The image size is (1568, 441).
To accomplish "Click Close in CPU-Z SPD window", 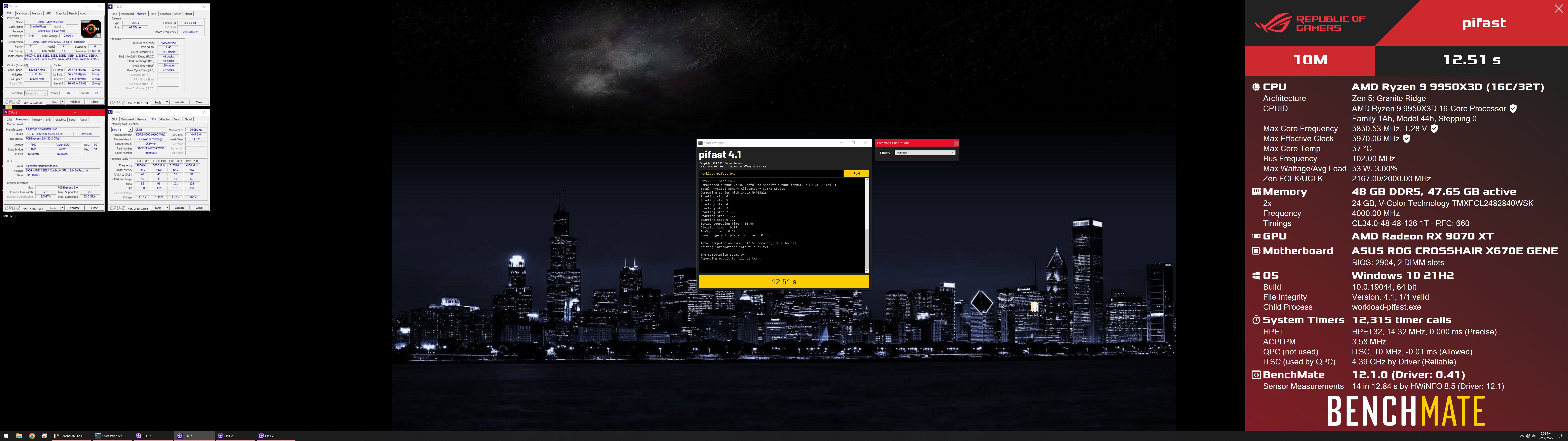I will [x=199, y=208].
